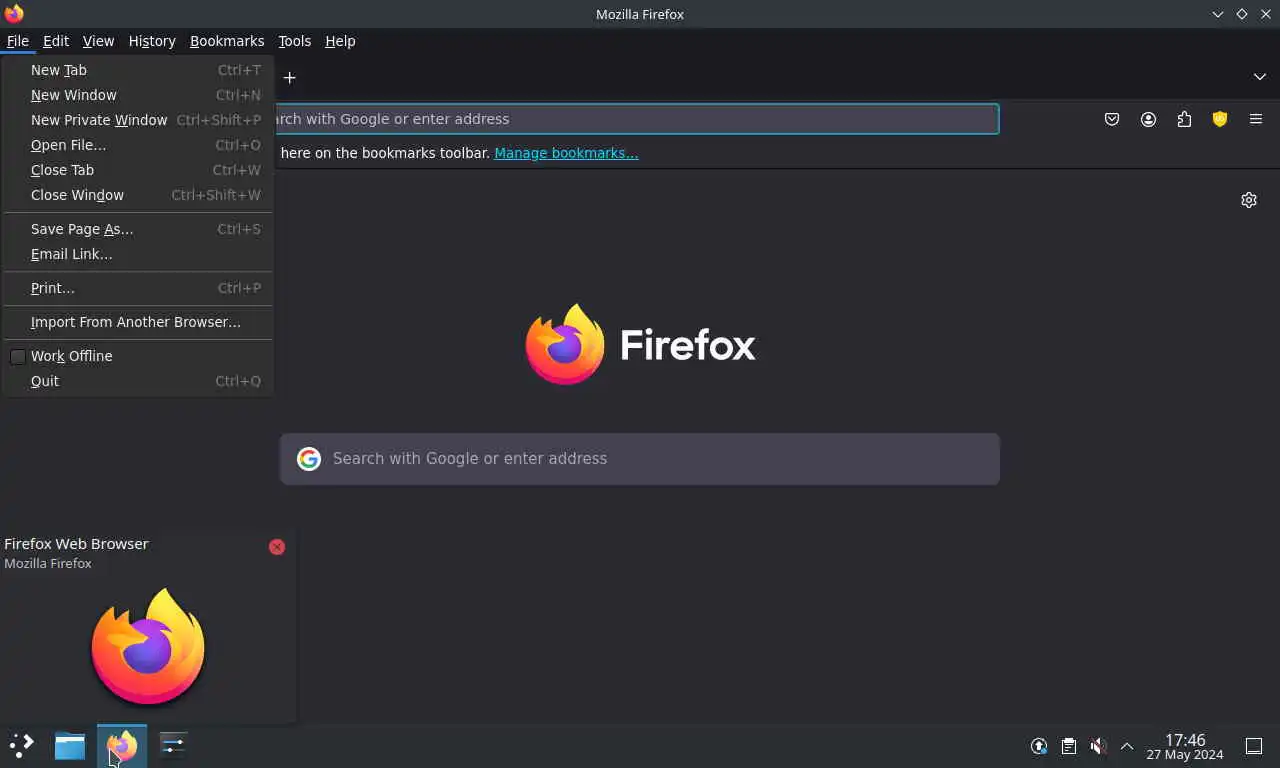
Task: Click the updates tray icon
Action: tap(1039, 746)
